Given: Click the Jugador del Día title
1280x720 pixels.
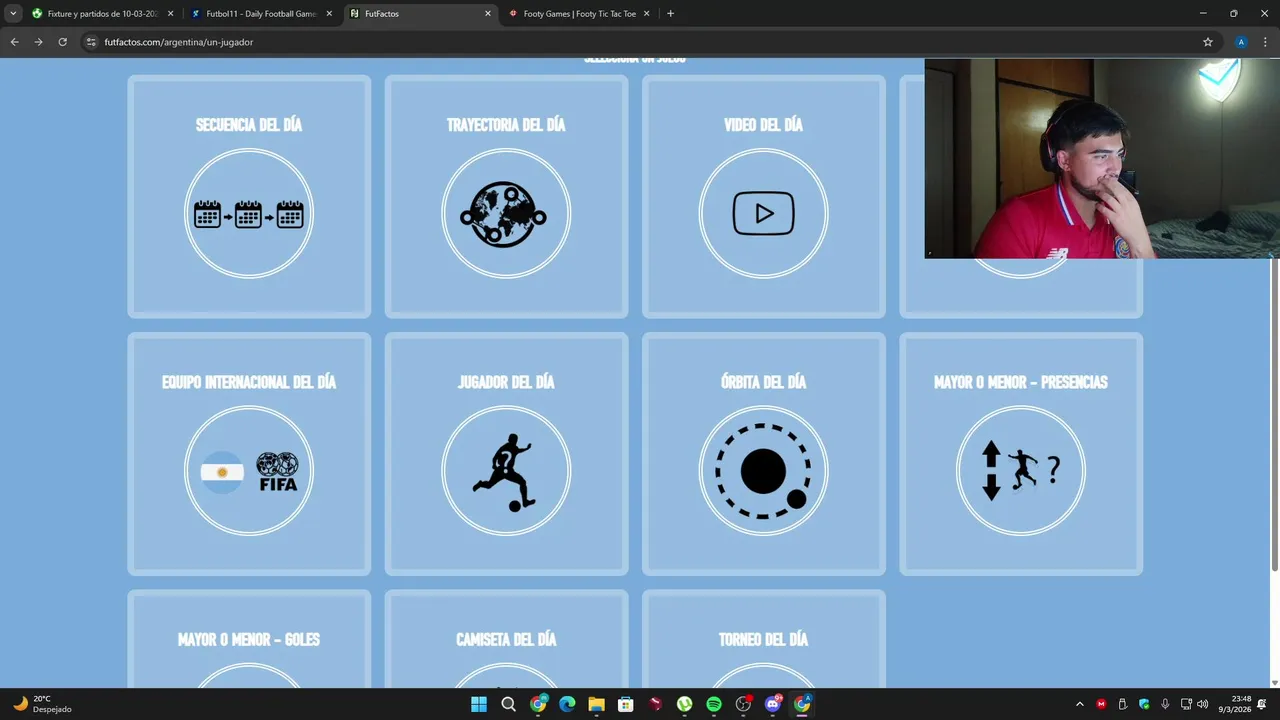Looking at the screenshot, I should point(506,382).
